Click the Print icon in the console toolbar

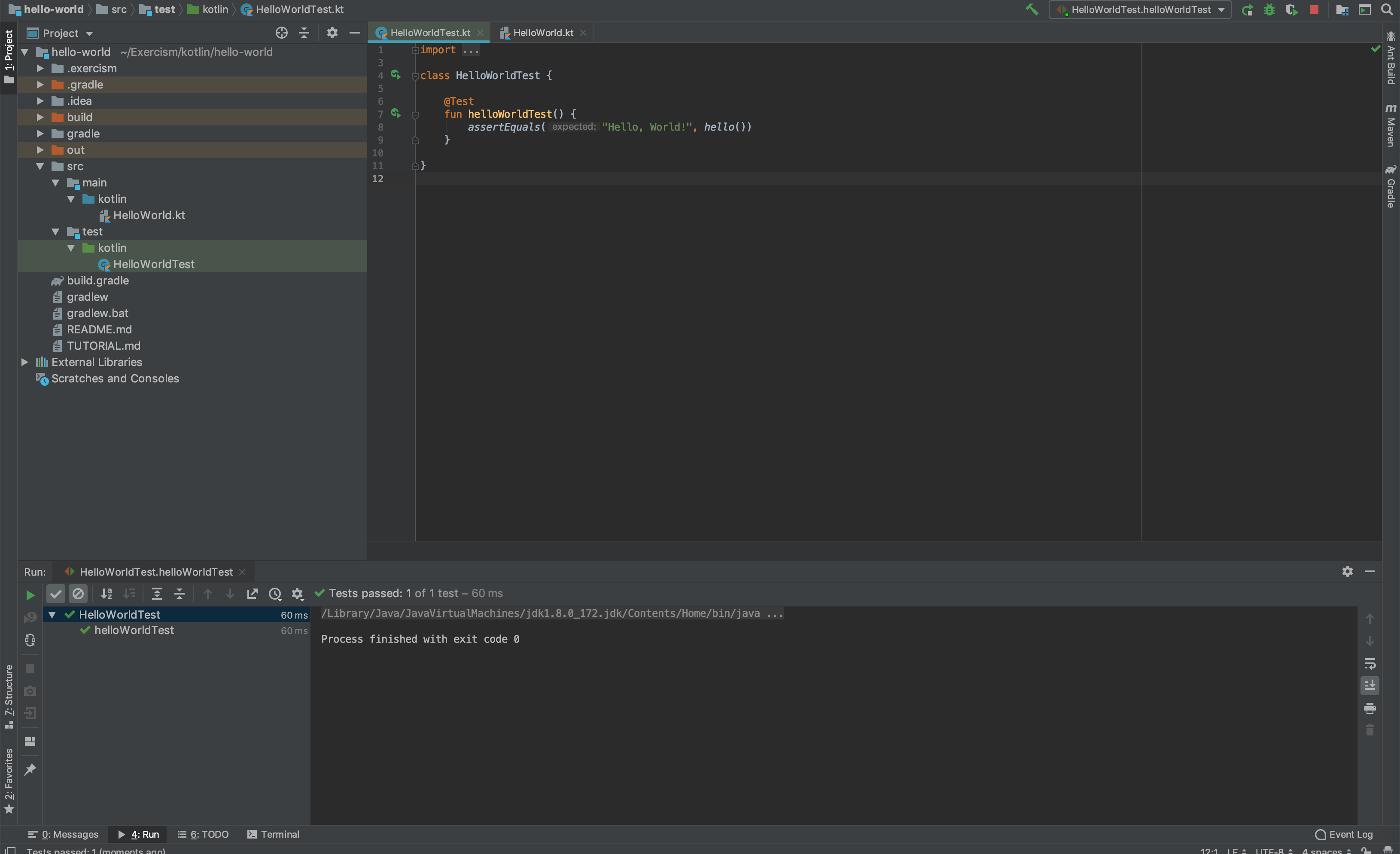(1370, 708)
